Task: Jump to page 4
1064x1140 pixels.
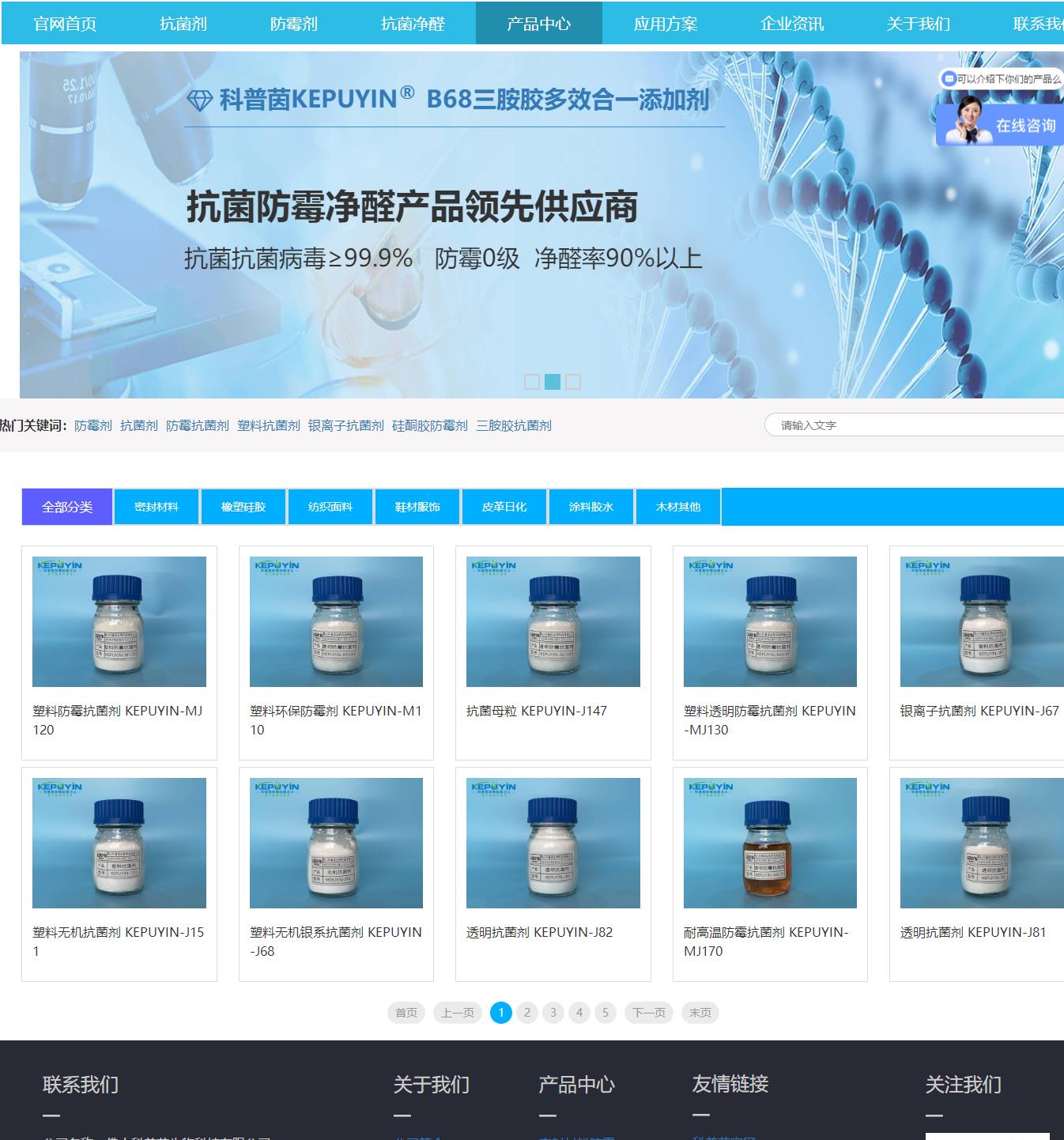Action: (x=579, y=1013)
